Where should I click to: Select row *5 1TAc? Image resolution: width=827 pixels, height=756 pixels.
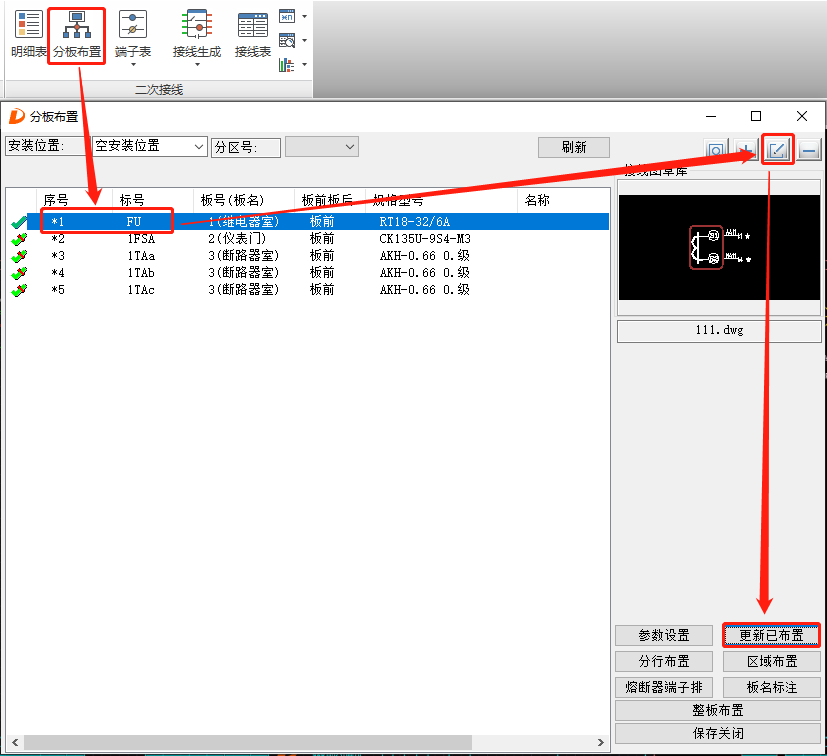318,289
